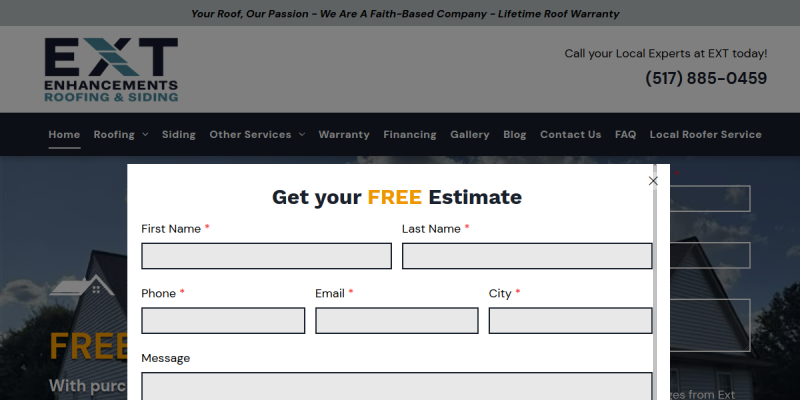Expand the Other Services submenu chevron
Screen dimensions: 800x400
(x=302, y=135)
